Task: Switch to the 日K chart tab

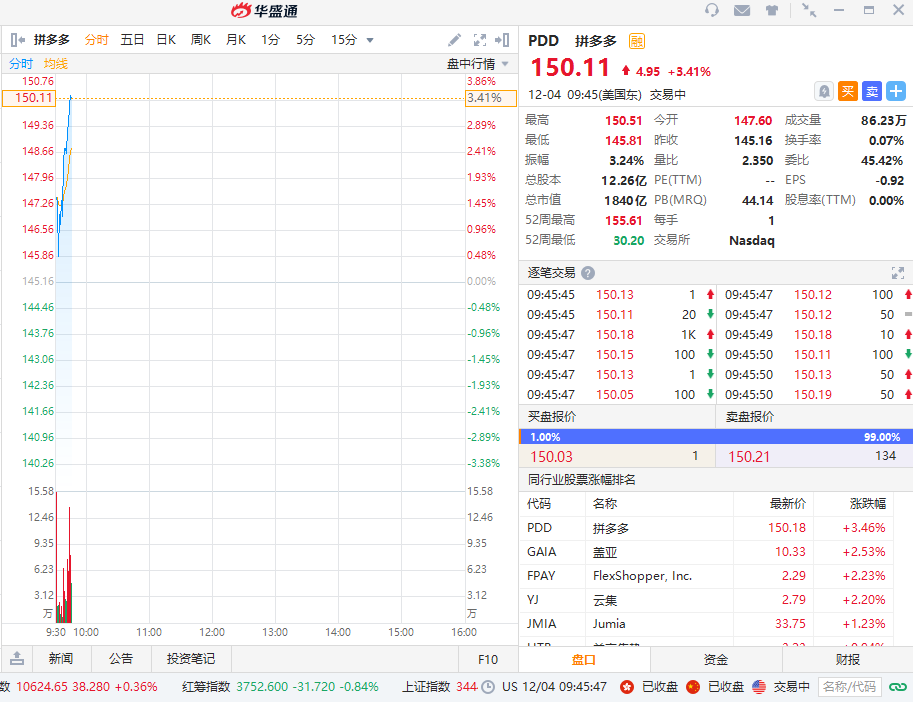Action: point(166,40)
